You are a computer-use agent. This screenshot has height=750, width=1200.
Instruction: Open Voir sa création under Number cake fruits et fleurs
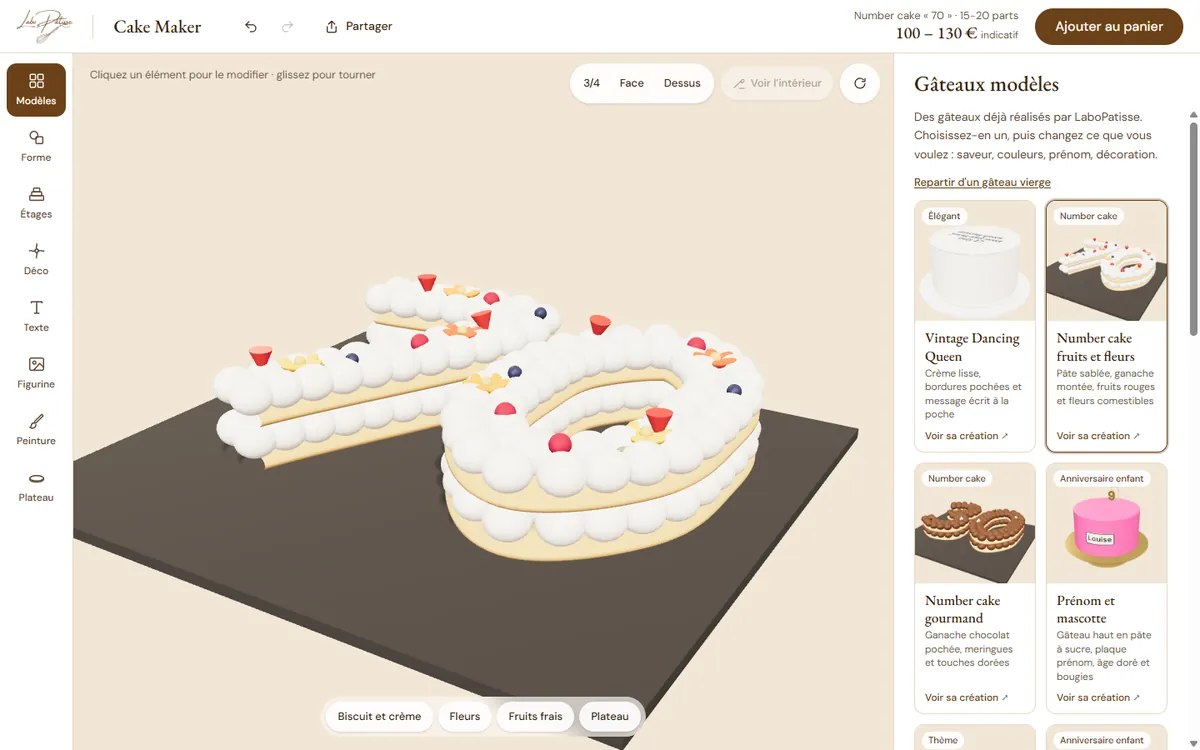point(1099,436)
